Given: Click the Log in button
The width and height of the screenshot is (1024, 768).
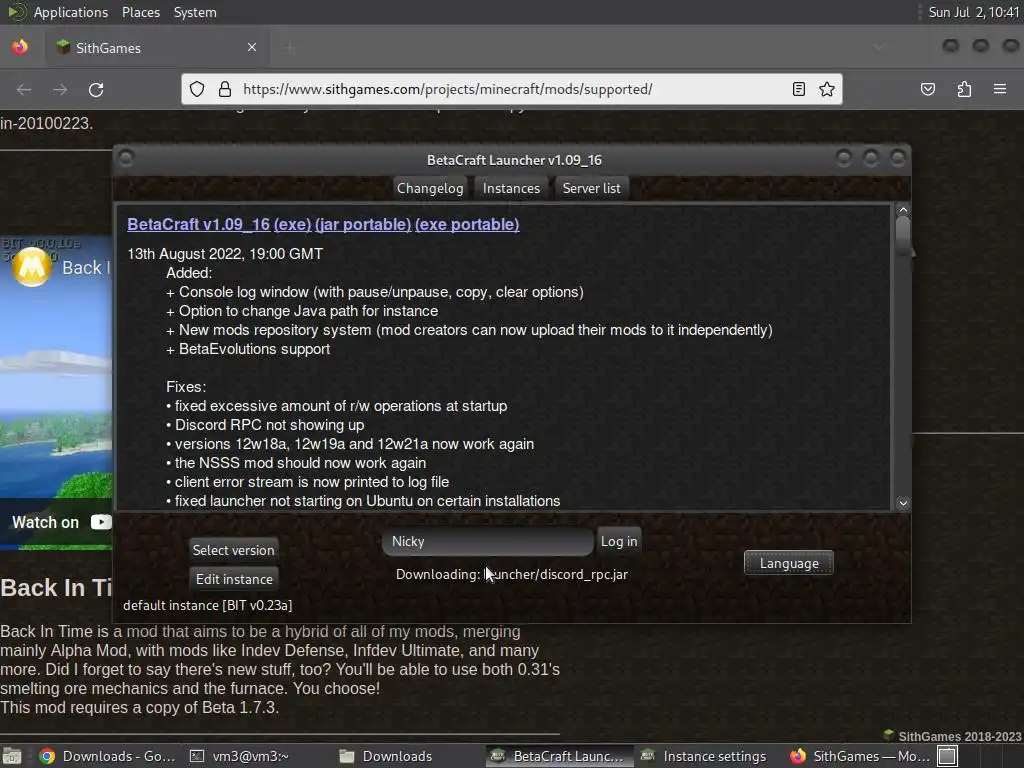Looking at the screenshot, I should pyautogui.click(x=618, y=541).
